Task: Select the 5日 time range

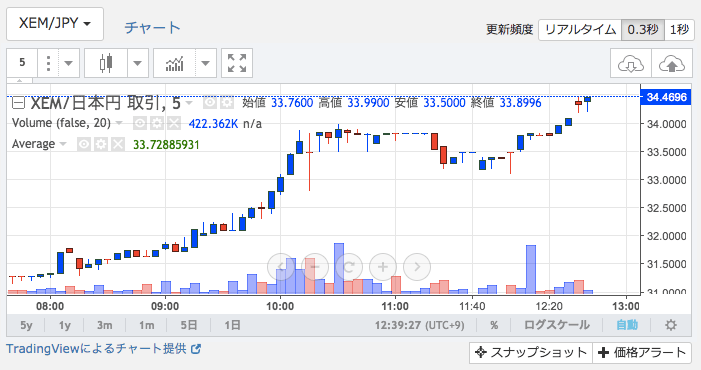Action: (189, 325)
